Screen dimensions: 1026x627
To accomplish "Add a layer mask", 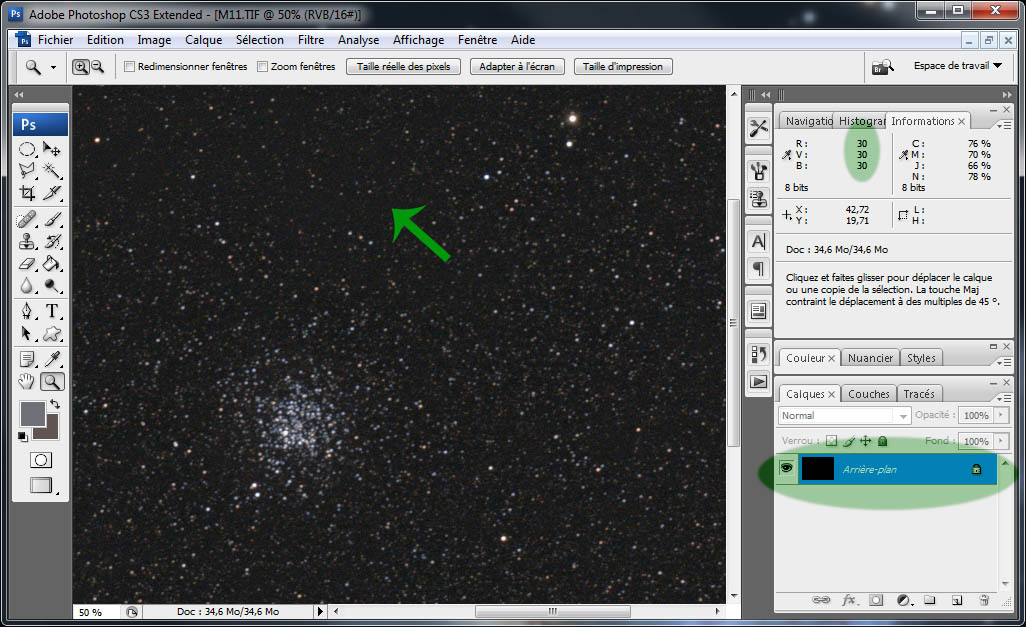I will click(876, 600).
